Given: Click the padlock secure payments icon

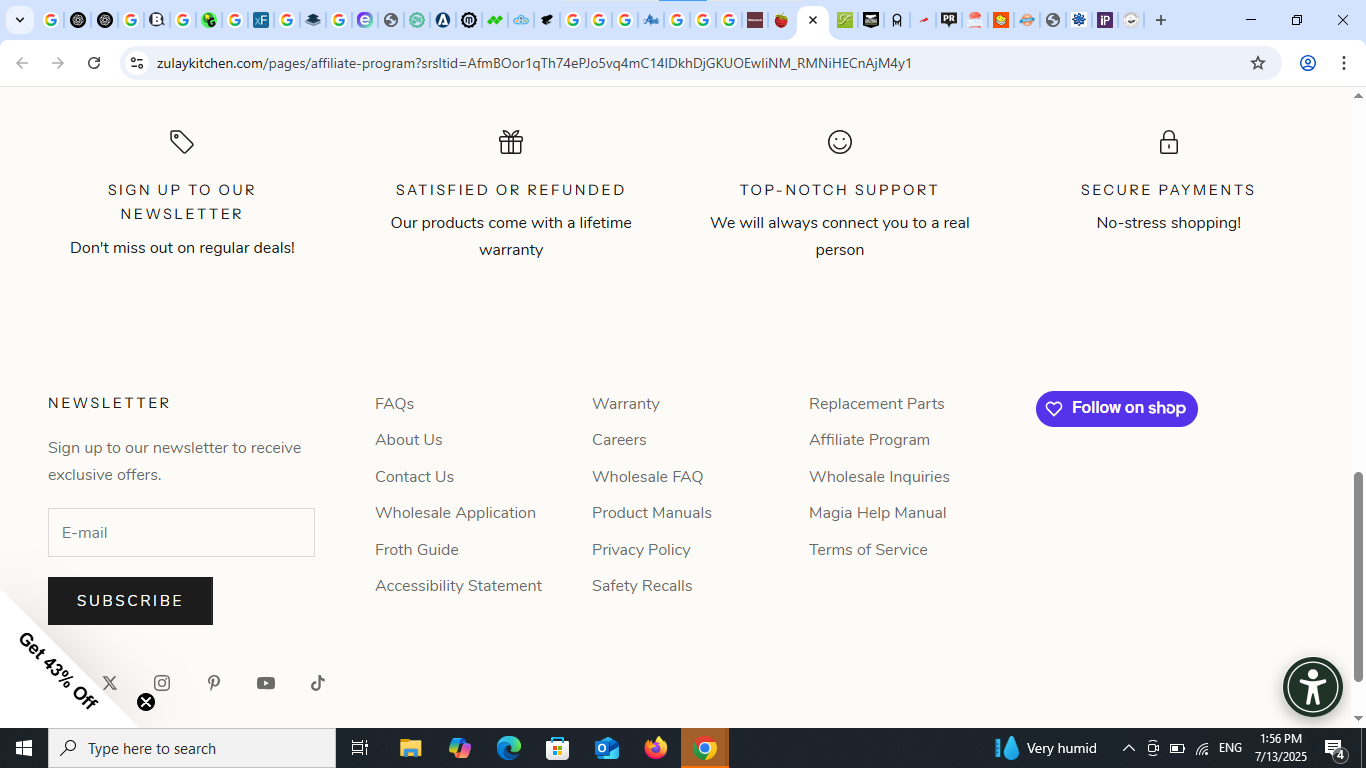Looking at the screenshot, I should click(1169, 142).
